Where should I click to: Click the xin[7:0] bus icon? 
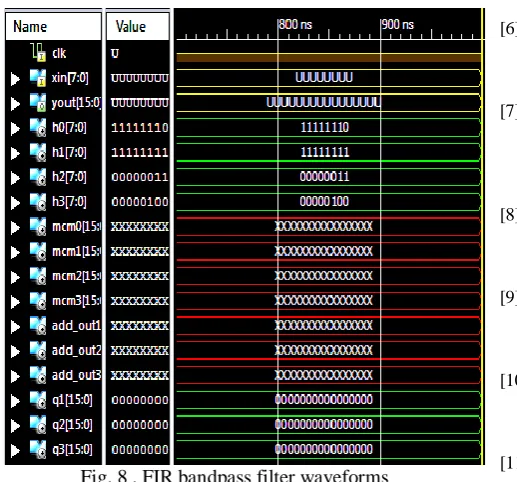(38, 78)
